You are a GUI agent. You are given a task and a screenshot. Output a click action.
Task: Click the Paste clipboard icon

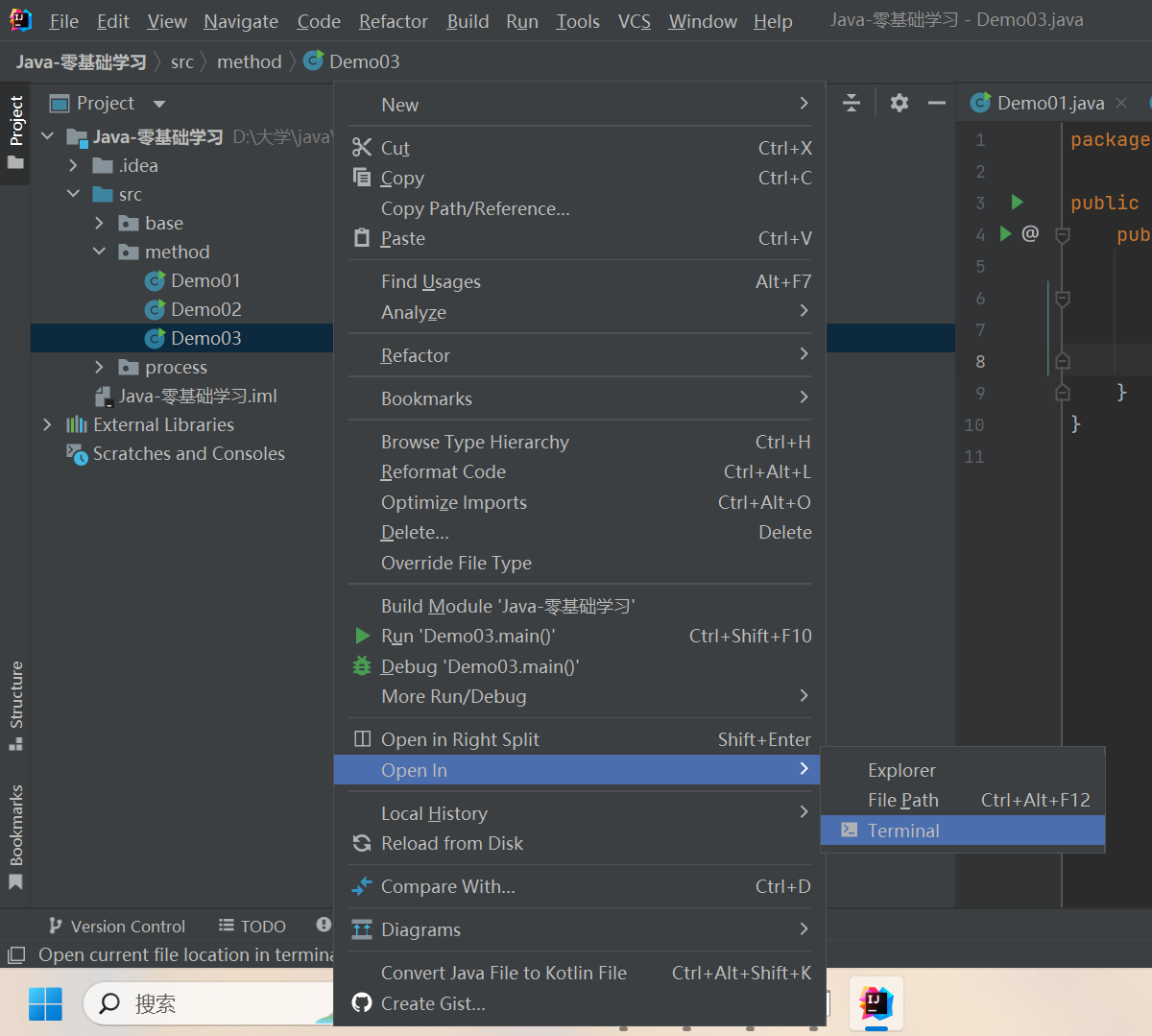coord(362,237)
